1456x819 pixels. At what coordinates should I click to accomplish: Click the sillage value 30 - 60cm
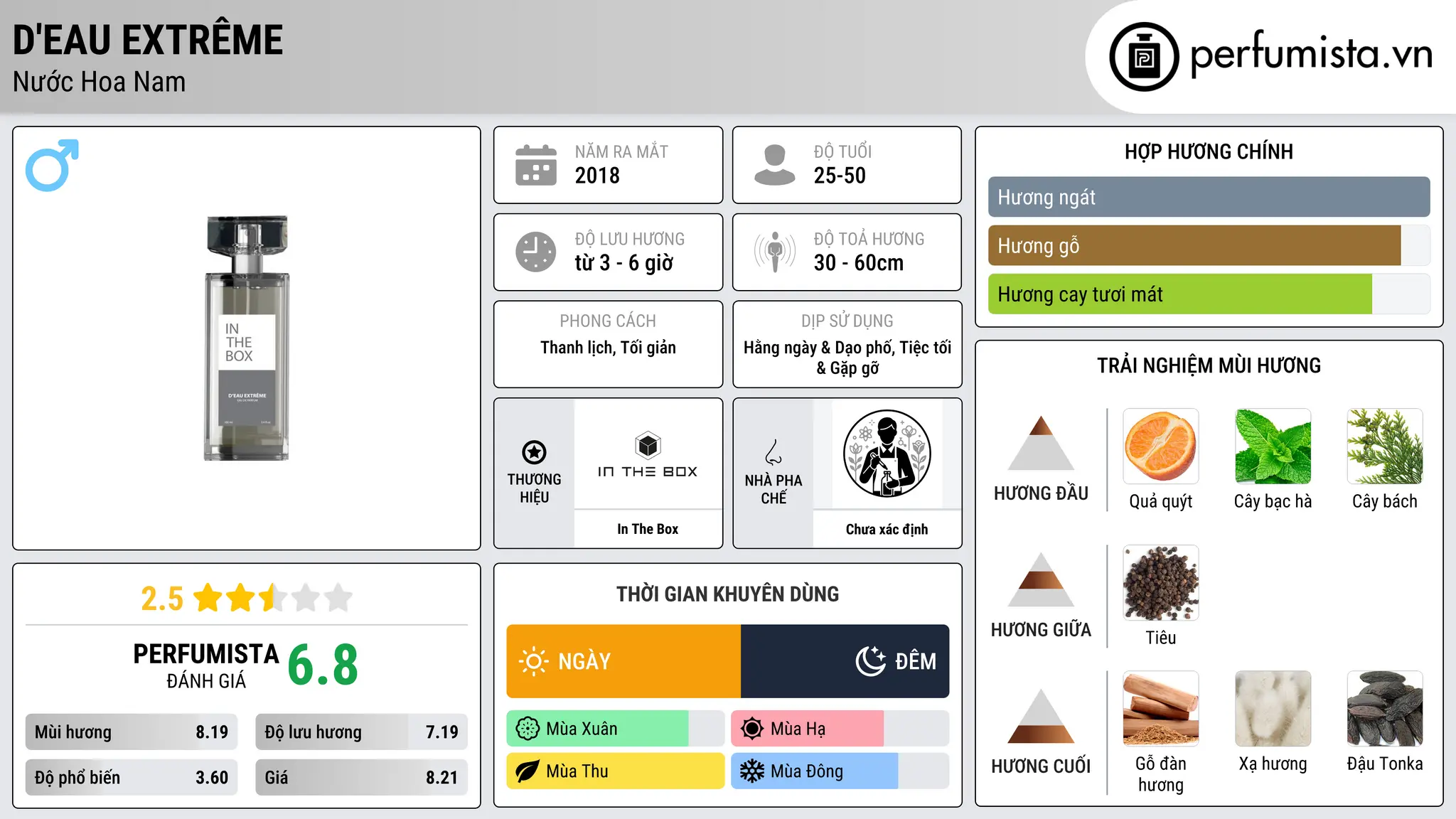click(859, 263)
